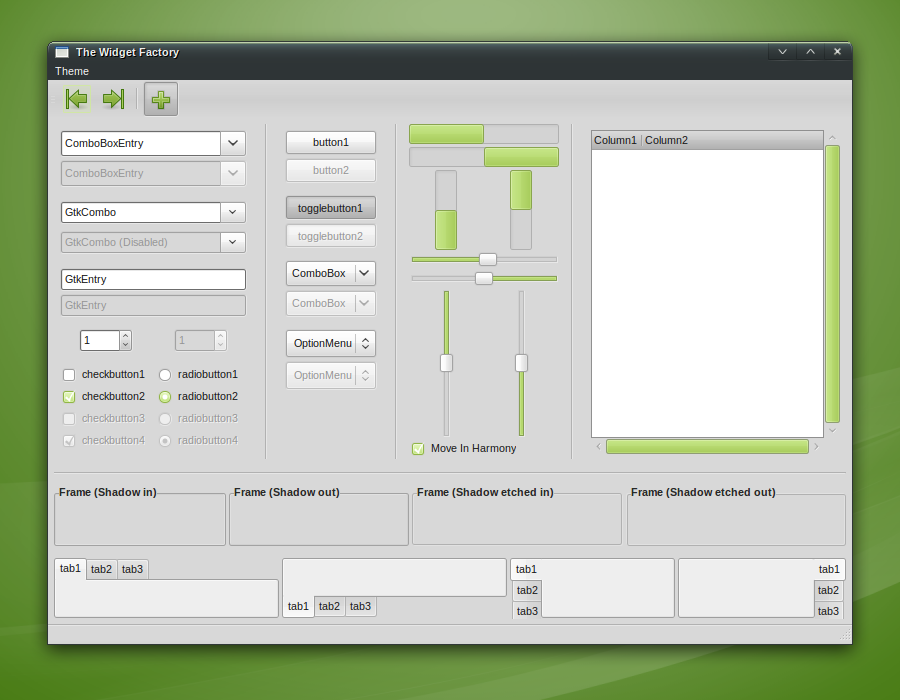The width and height of the screenshot is (900, 700).
Task: Select tab3 in the right-tabs notebook
Action: coord(828,612)
